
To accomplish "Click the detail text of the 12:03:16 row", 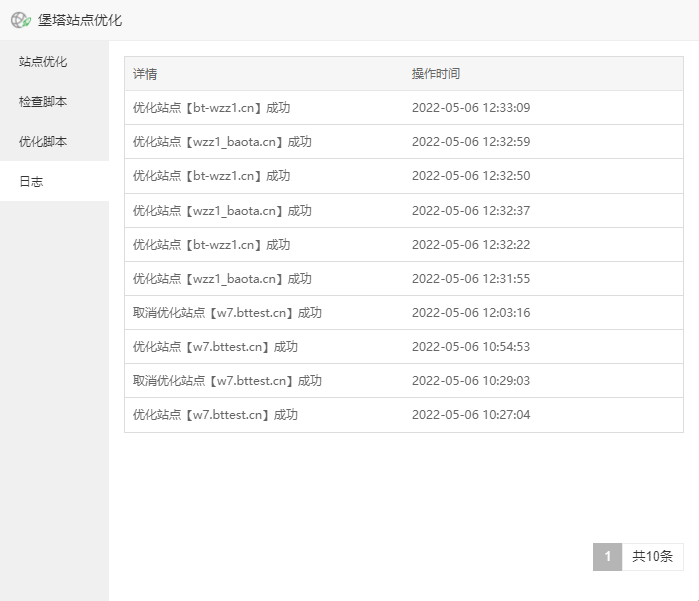I will 227,313.
